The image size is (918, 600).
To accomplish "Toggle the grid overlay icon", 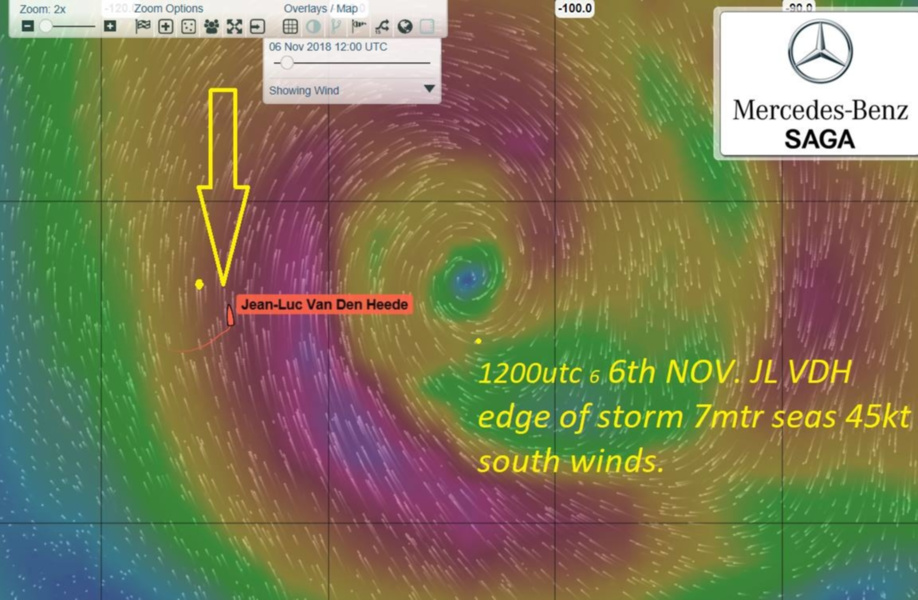I will [x=290, y=26].
